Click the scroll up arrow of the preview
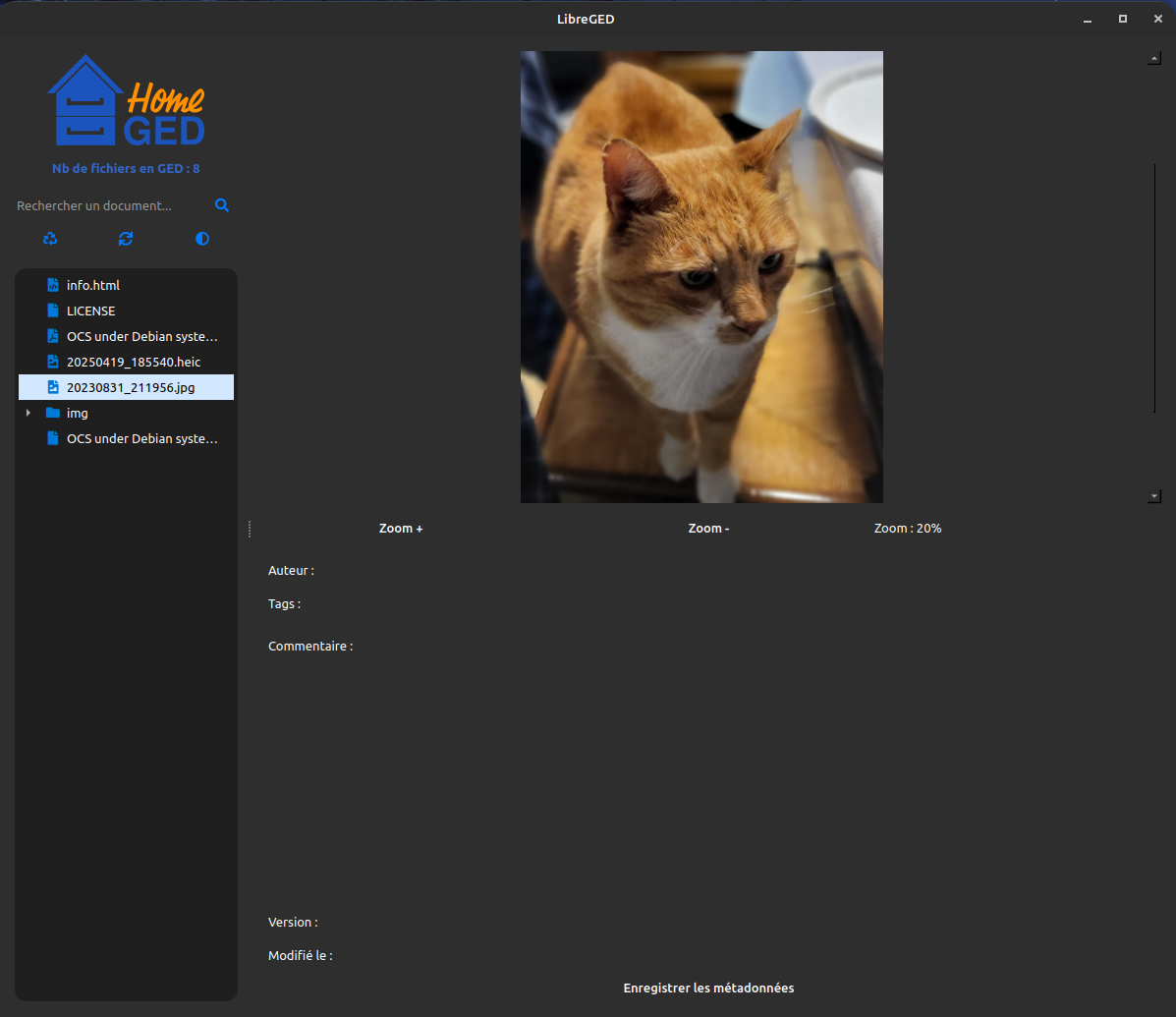Screen dimensions: 1176x1017 click(1154, 58)
